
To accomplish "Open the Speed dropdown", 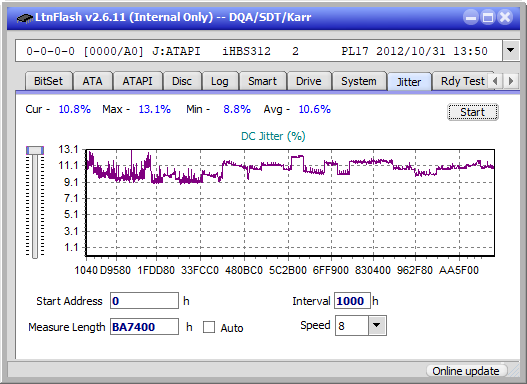I will click(x=377, y=325).
